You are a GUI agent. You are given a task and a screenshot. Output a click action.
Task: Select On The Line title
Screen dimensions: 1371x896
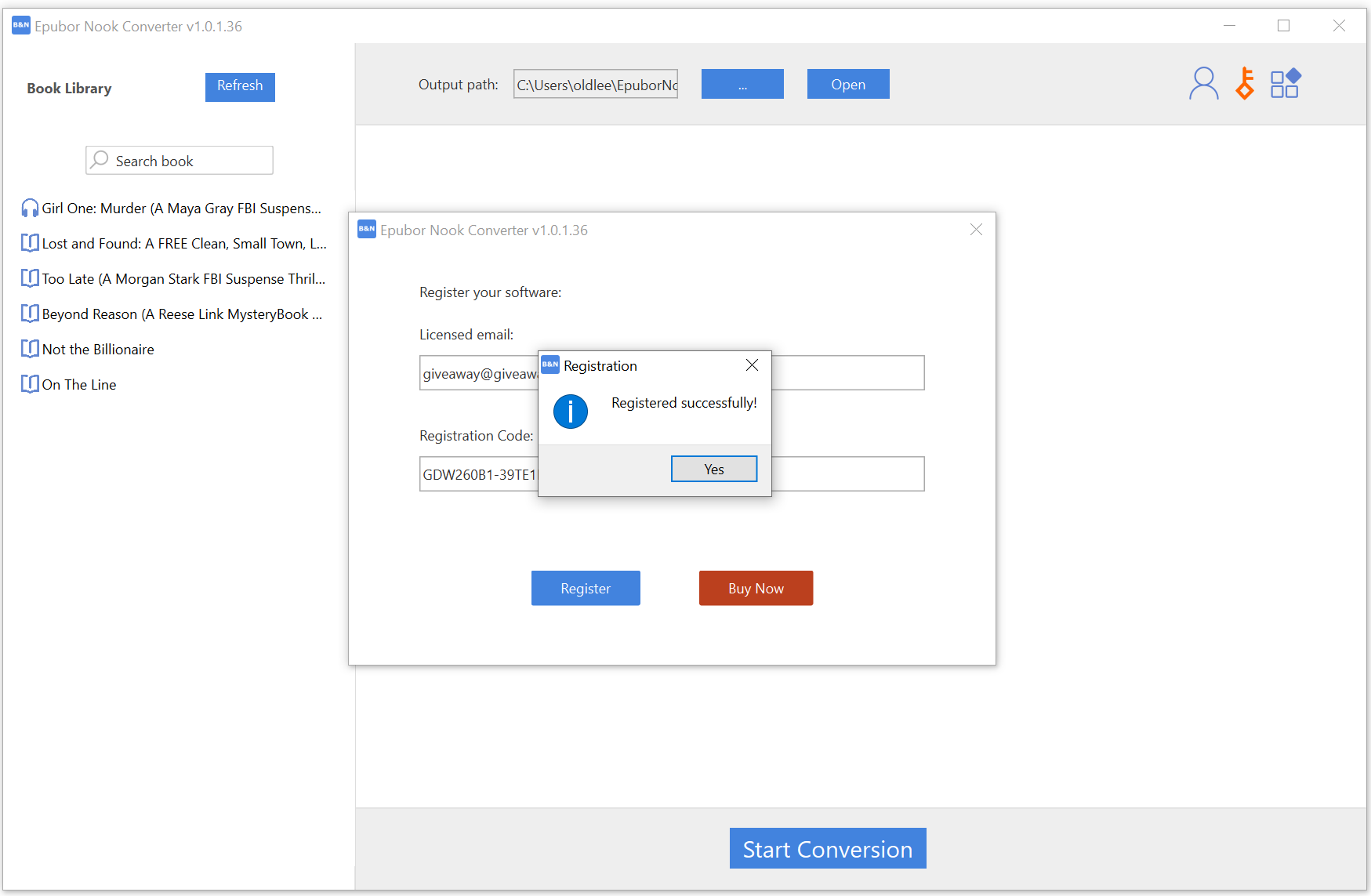(x=79, y=384)
